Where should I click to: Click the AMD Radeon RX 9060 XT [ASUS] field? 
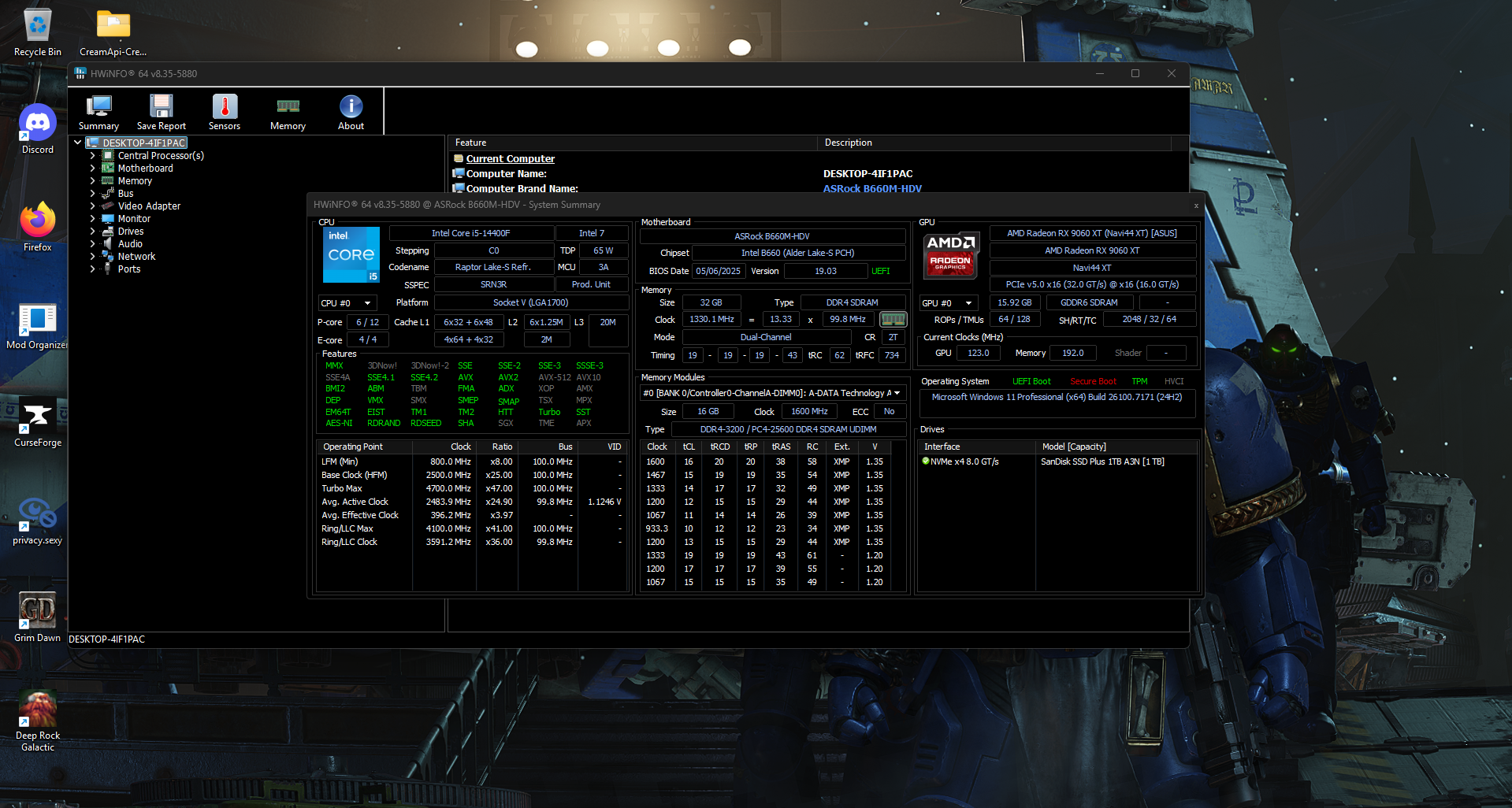[x=1092, y=233]
